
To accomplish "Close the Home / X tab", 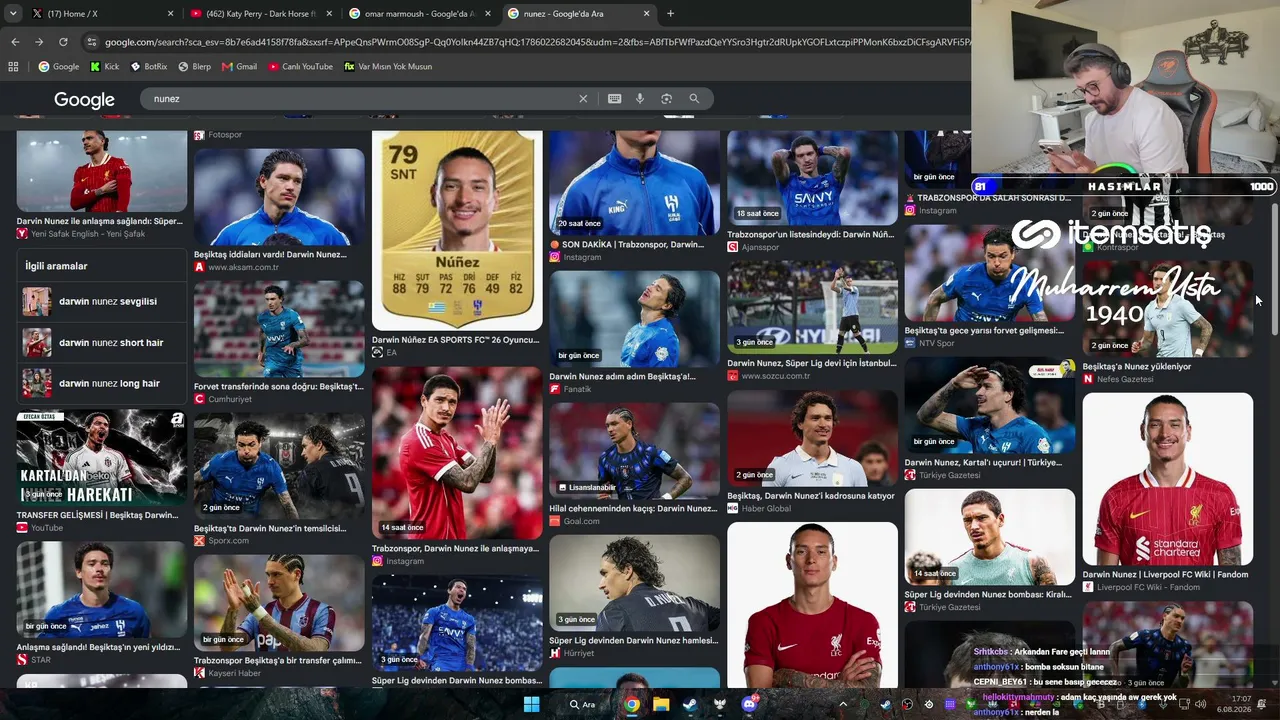I will click(170, 14).
